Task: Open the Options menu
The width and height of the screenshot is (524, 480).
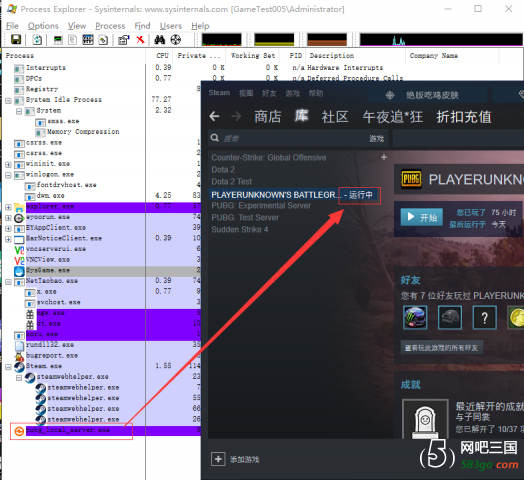Action: pyautogui.click(x=43, y=26)
